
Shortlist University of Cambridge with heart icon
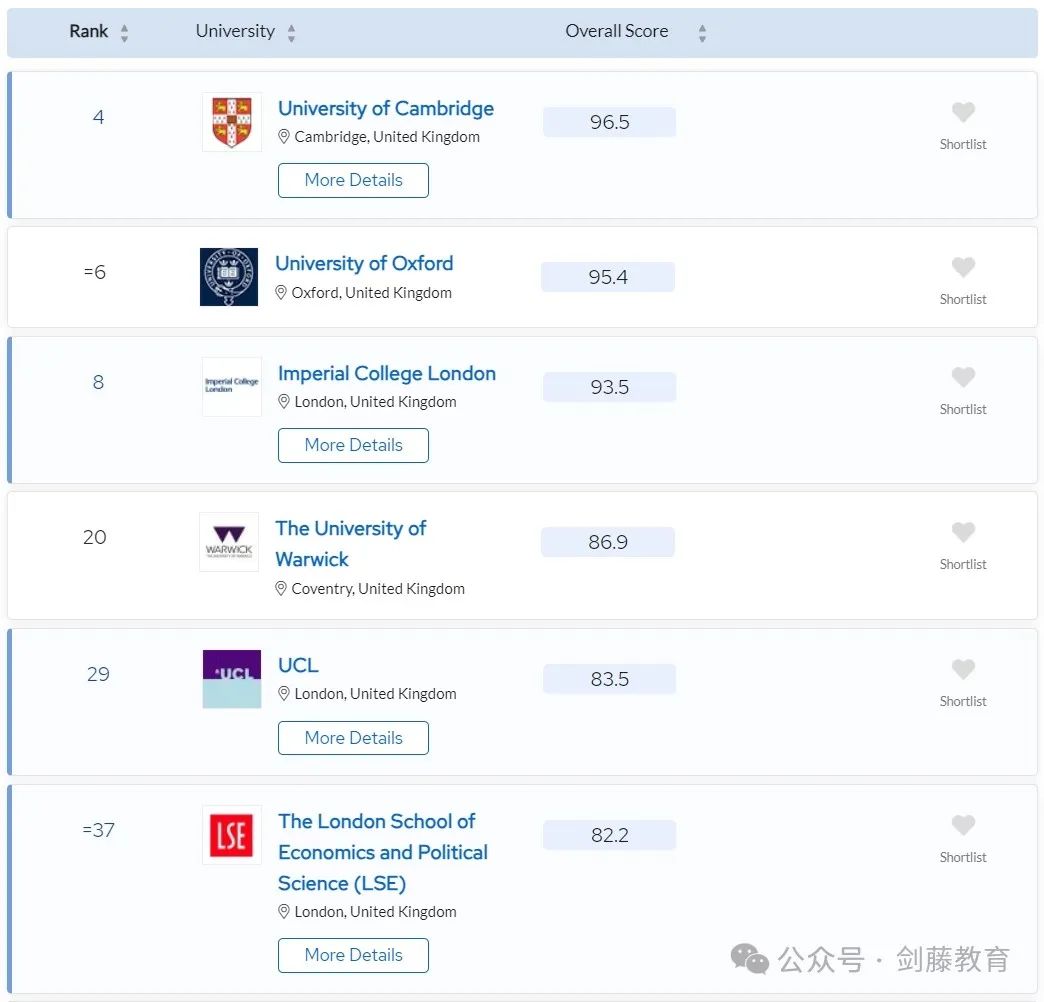[963, 112]
